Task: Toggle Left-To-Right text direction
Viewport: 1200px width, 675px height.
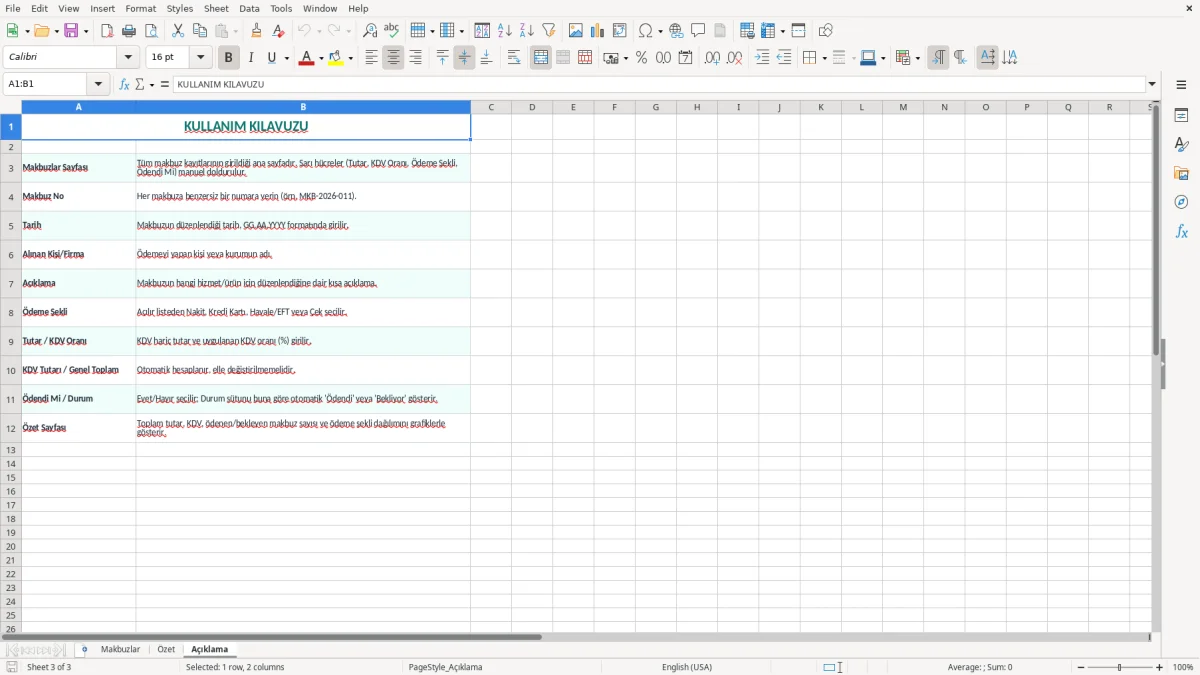Action: click(938, 58)
